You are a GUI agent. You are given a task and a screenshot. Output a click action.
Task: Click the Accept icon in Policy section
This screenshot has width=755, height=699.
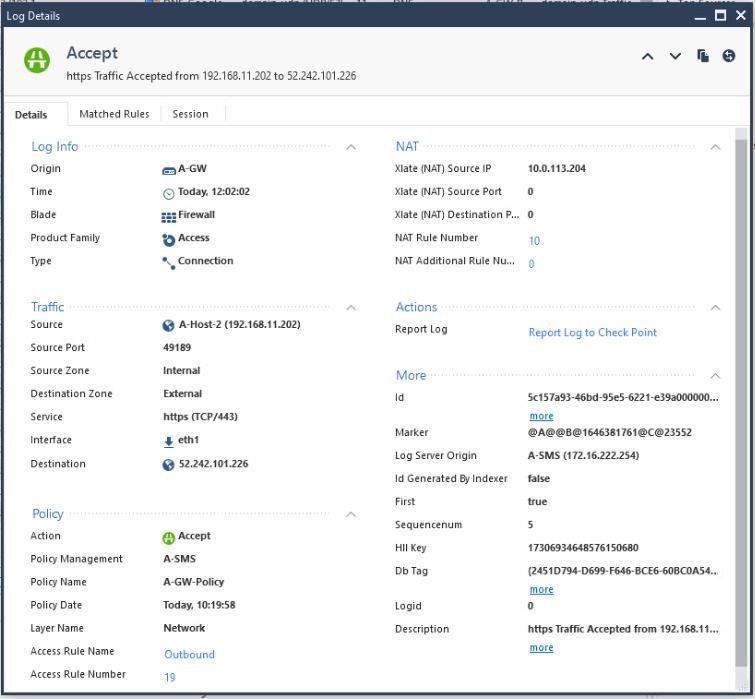coord(169,538)
